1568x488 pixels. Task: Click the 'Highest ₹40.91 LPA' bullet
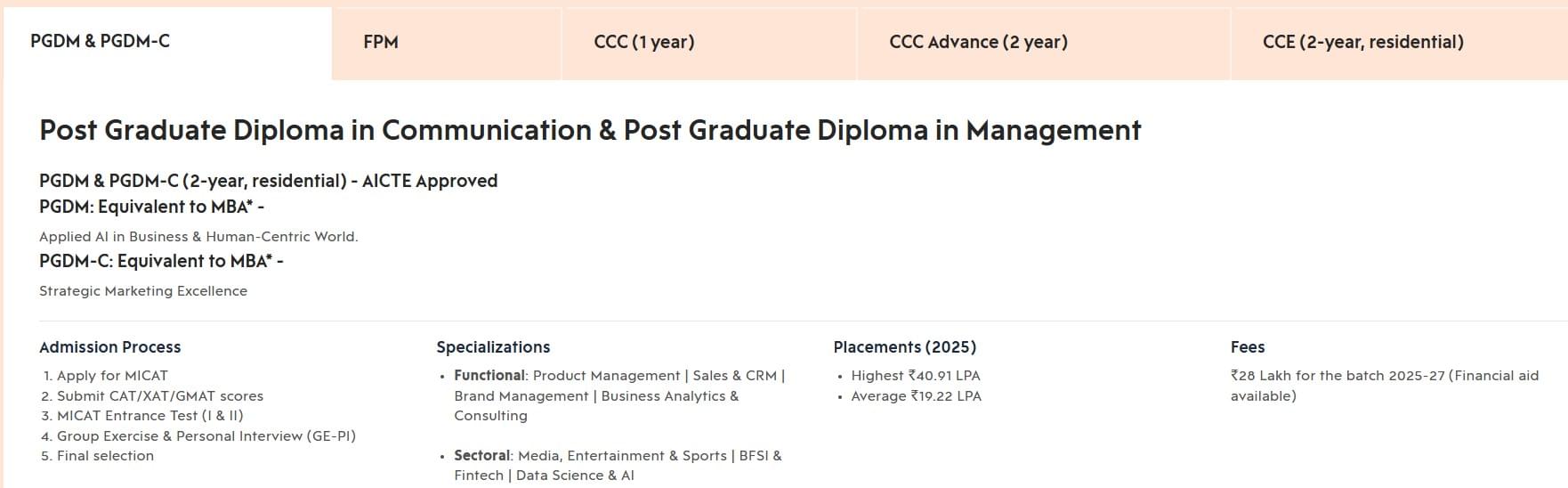pos(915,376)
